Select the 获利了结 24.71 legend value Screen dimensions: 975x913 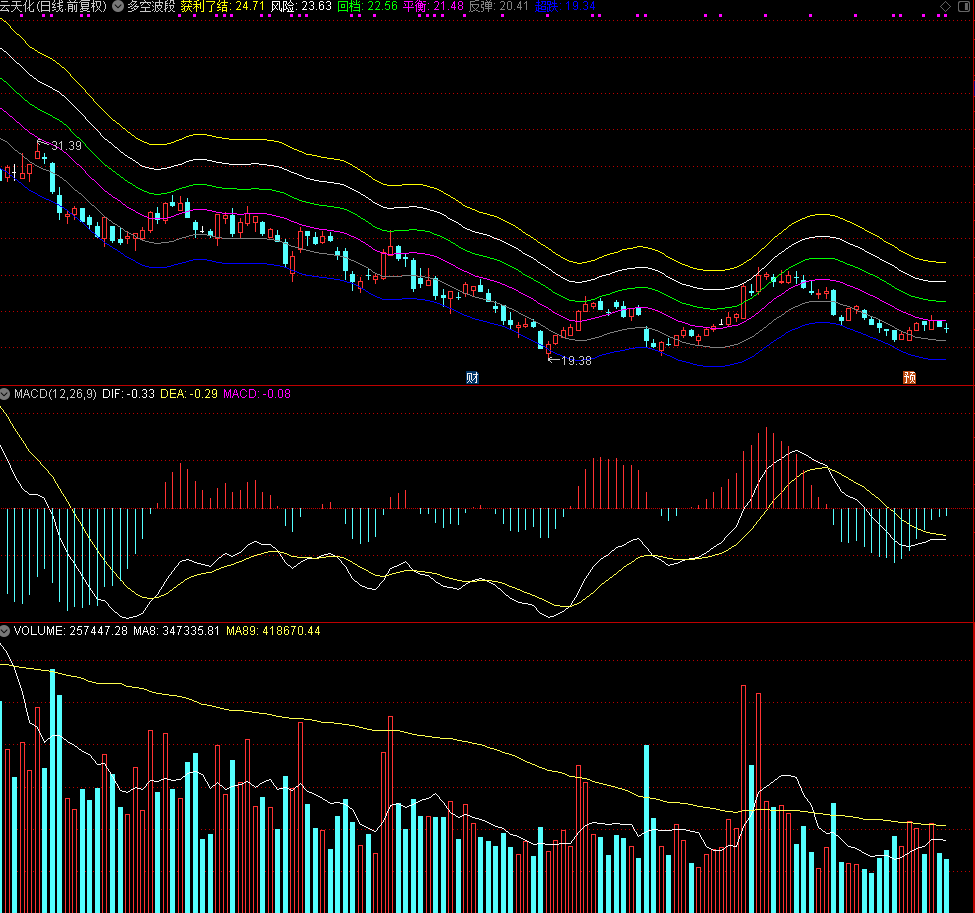[x=222, y=6]
